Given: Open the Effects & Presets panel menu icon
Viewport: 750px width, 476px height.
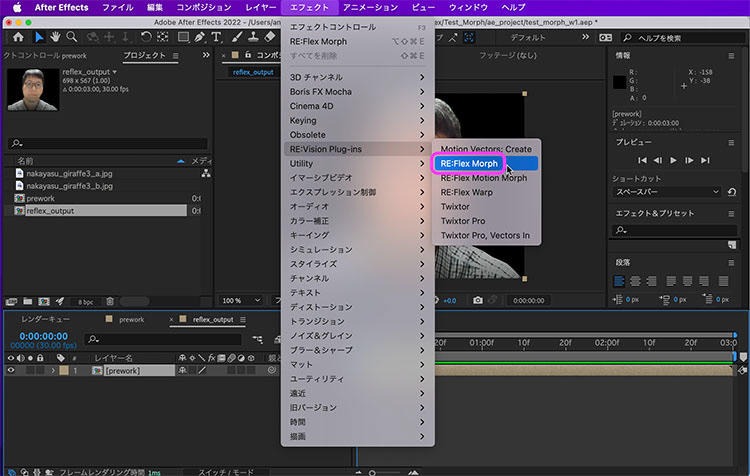Looking at the screenshot, I should pyautogui.click(x=731, y=214).
